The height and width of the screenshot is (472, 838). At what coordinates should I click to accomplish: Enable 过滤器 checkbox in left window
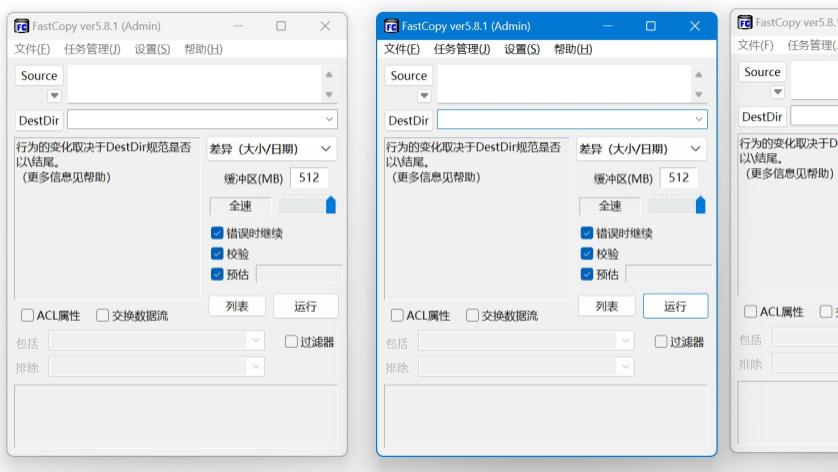click(x=291, y=342)
